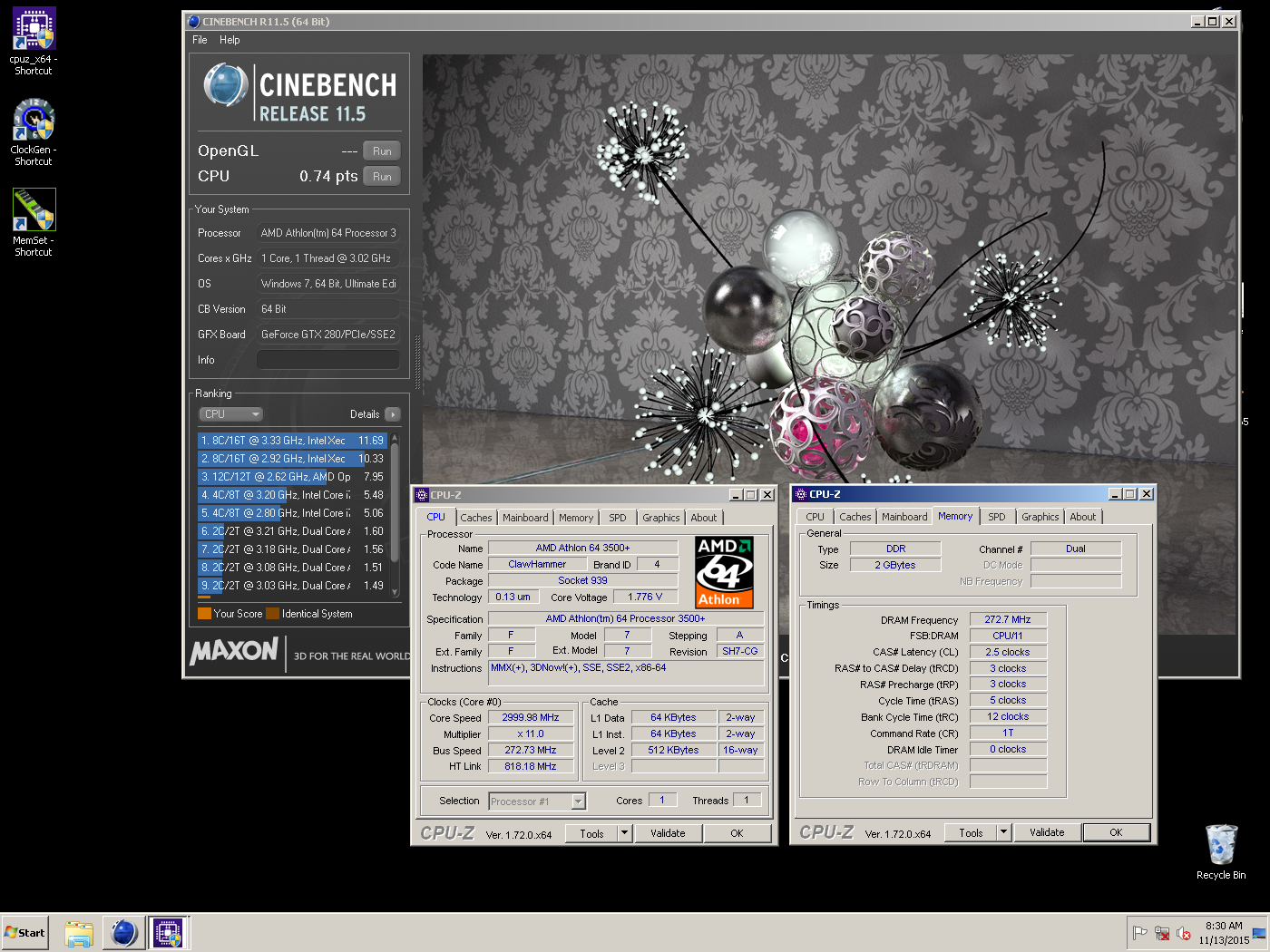Screen dimensions: 1270x952
Task: Click the Windows Explorer taskbar icon
Action: (79, 933)
